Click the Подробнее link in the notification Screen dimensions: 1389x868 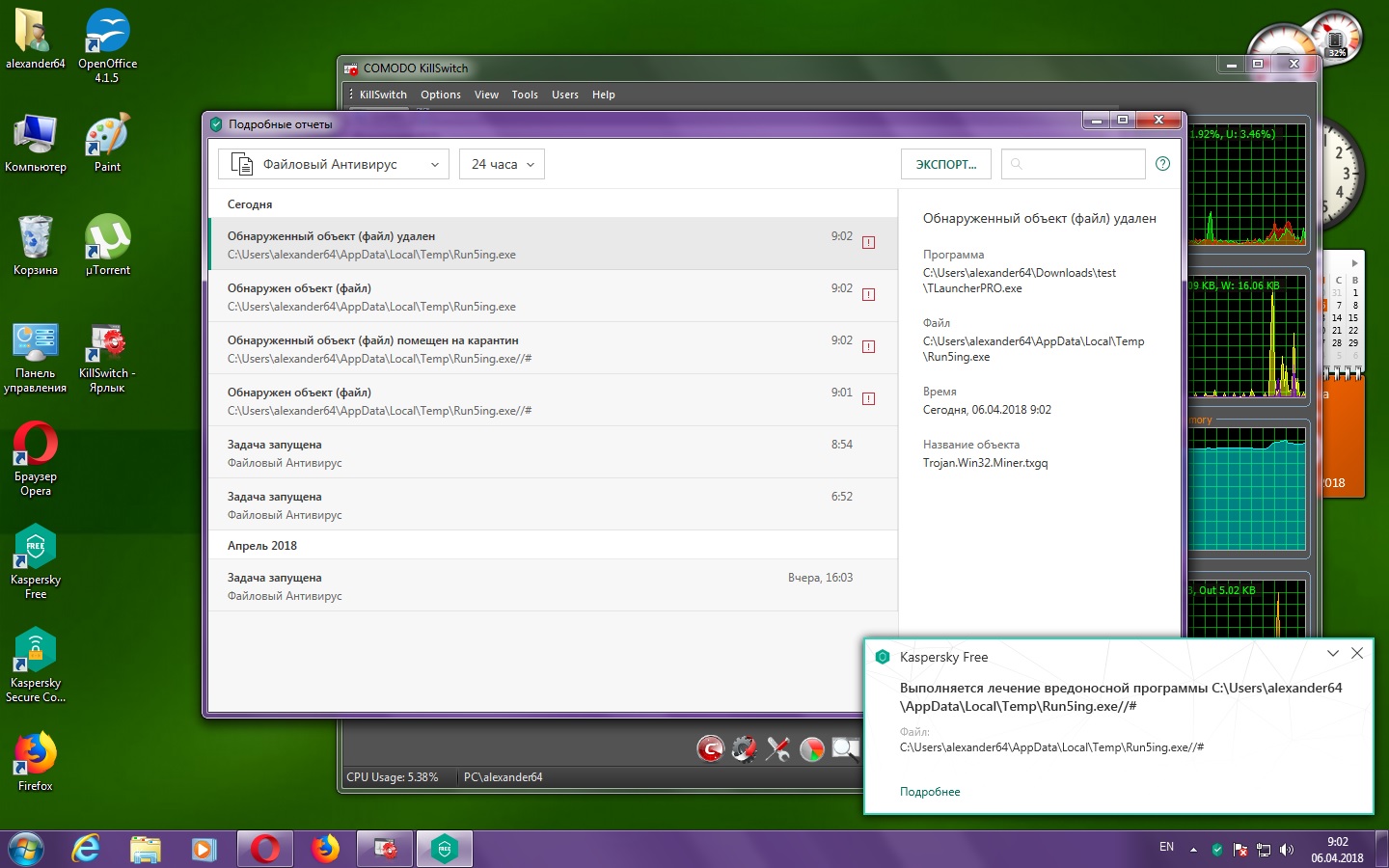point(930,792)
